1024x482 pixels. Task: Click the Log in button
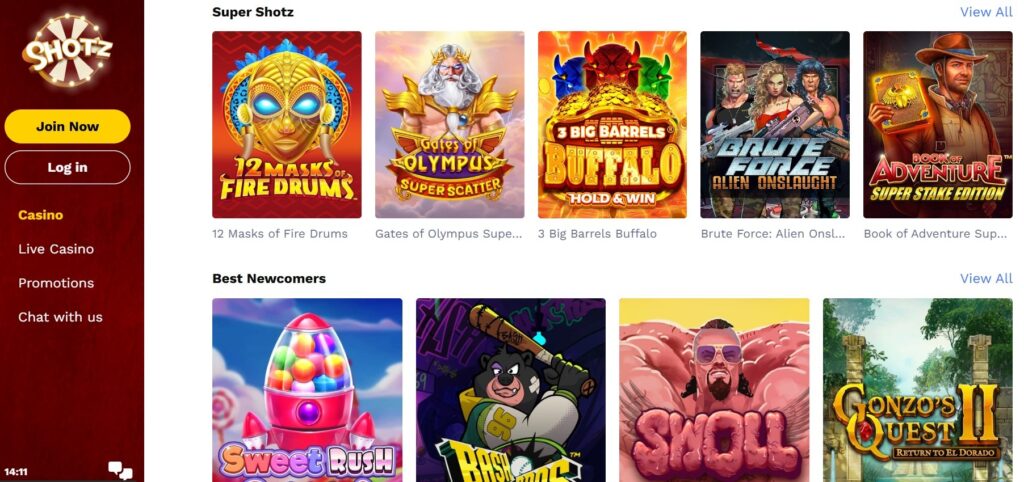(x=67, y=167)
